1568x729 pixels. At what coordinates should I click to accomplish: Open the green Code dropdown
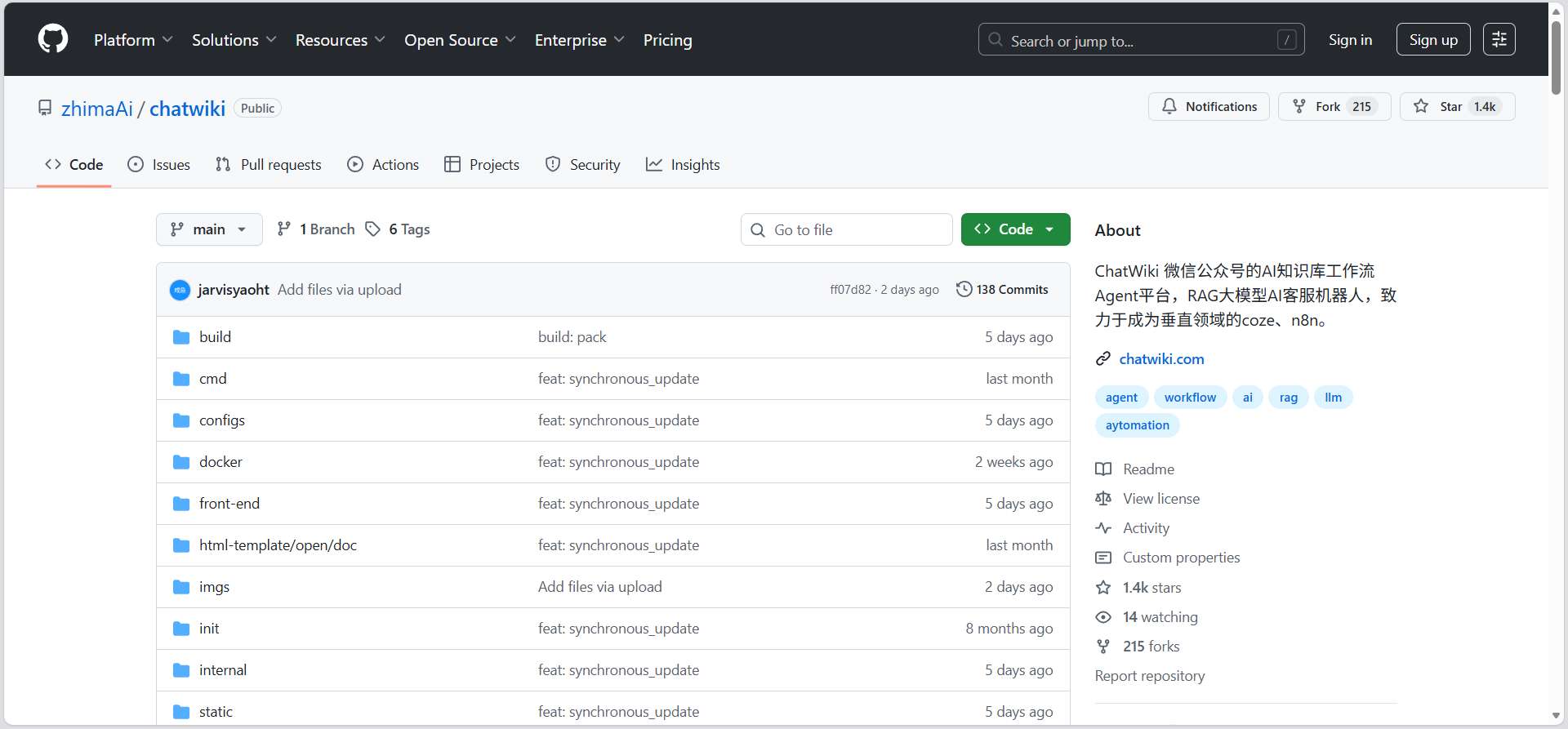pyautogui.click(x=1015, y=229)
